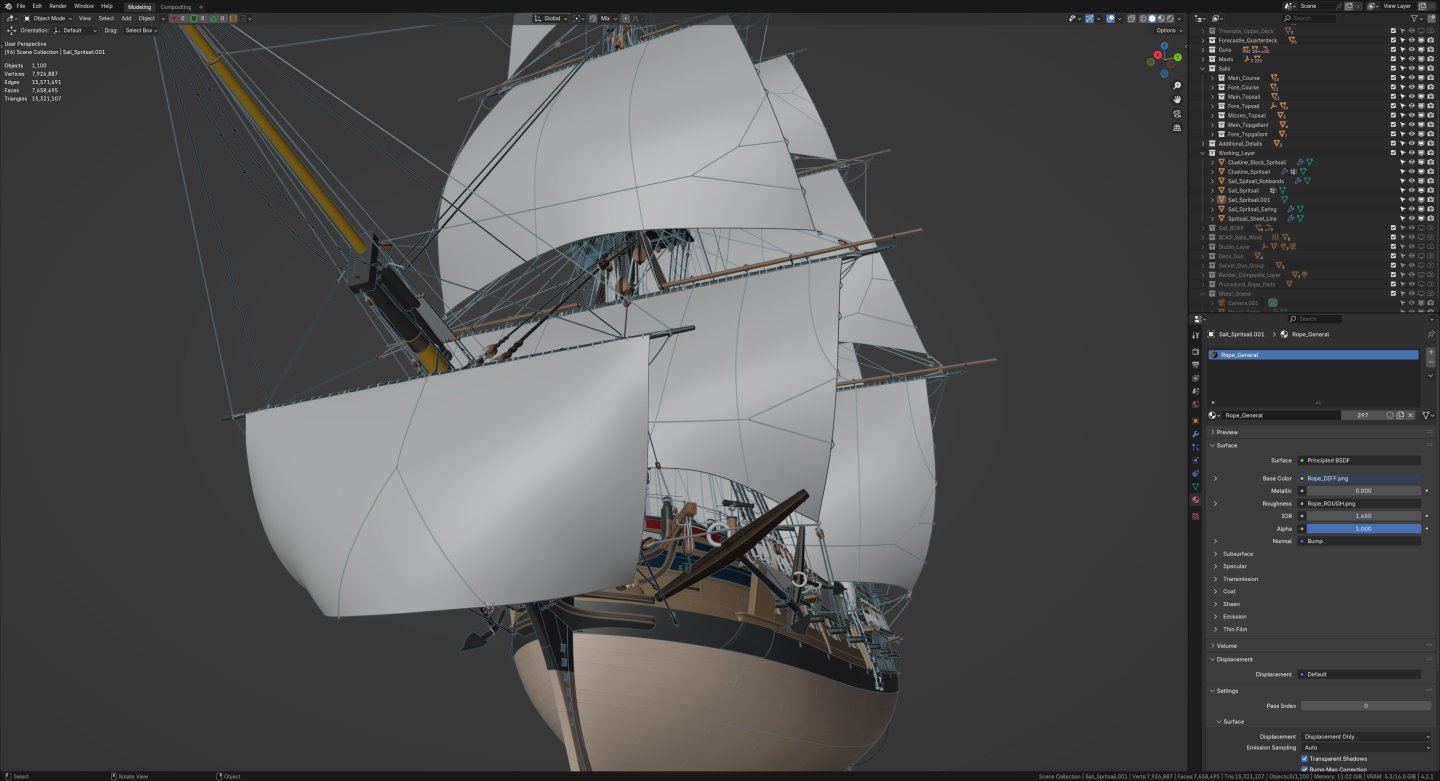Adjust the IOR slider value
Viewport: 1440px width, 781px height.
click(1363, 516)
